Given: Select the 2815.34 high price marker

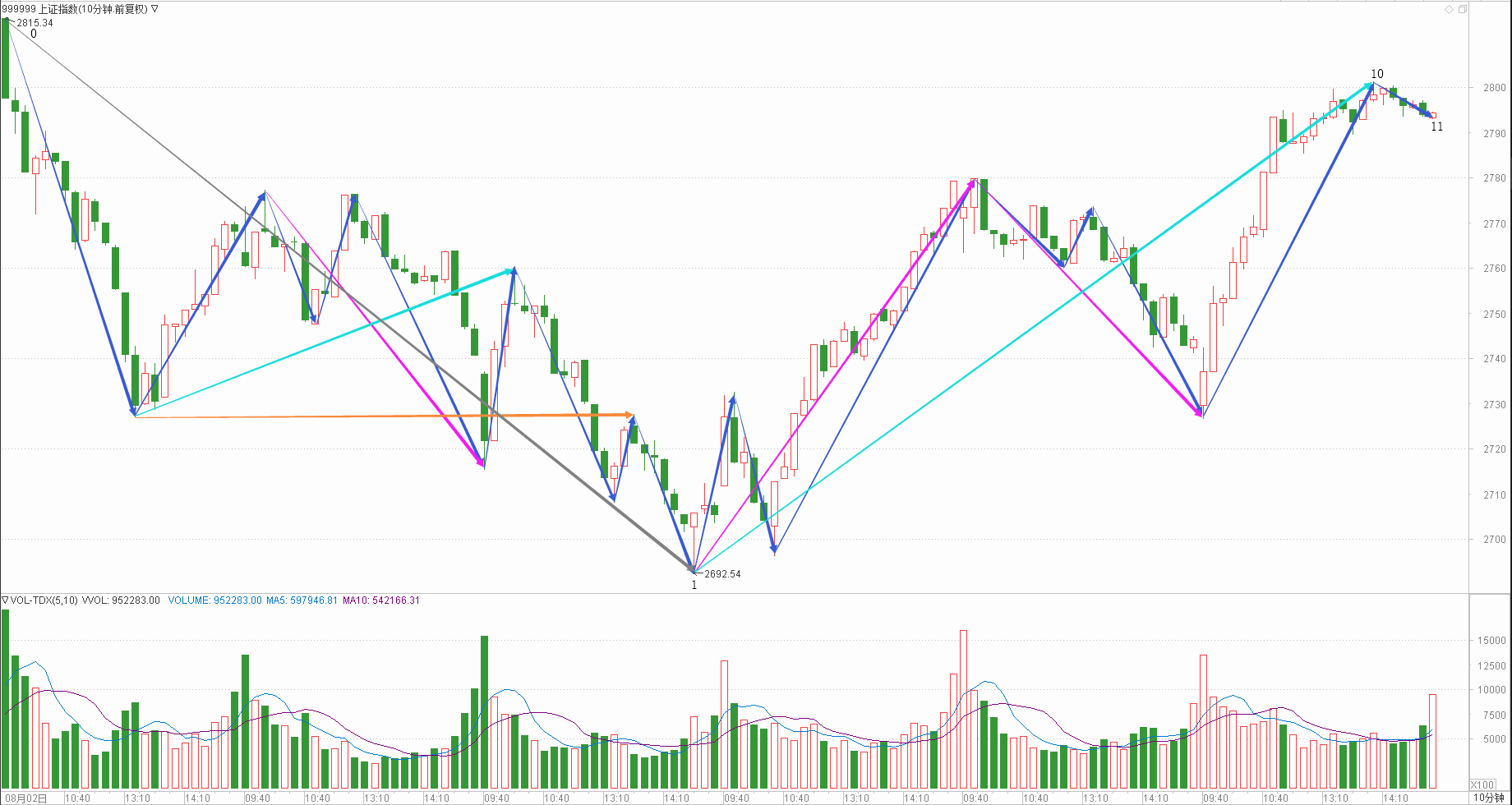Looking at the screenshot, I should tap(35, 23).
